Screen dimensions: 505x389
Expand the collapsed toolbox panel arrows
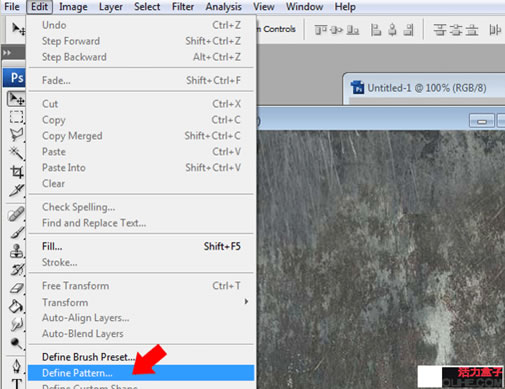point(7,53)
